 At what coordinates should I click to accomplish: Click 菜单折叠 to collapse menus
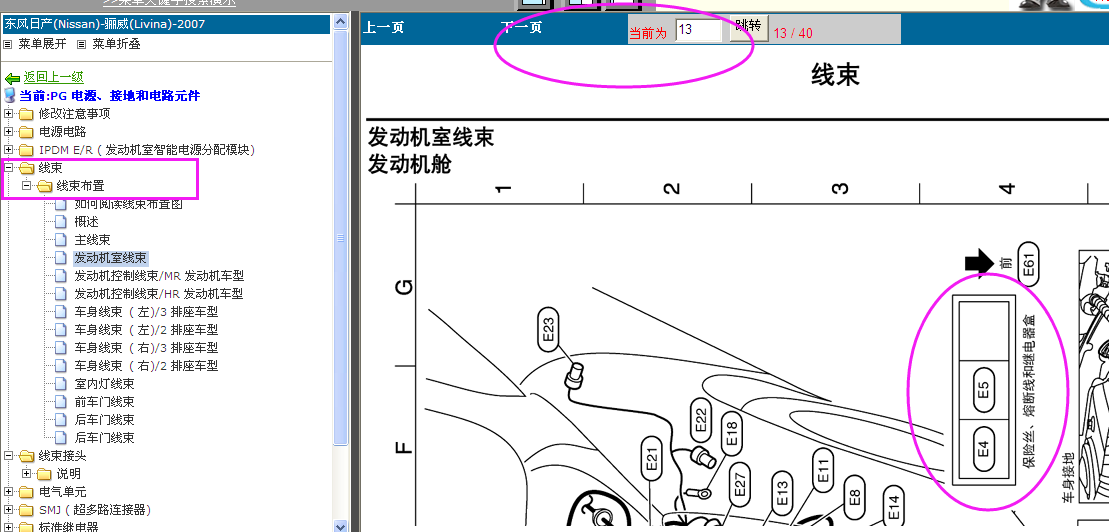(116, 44)
